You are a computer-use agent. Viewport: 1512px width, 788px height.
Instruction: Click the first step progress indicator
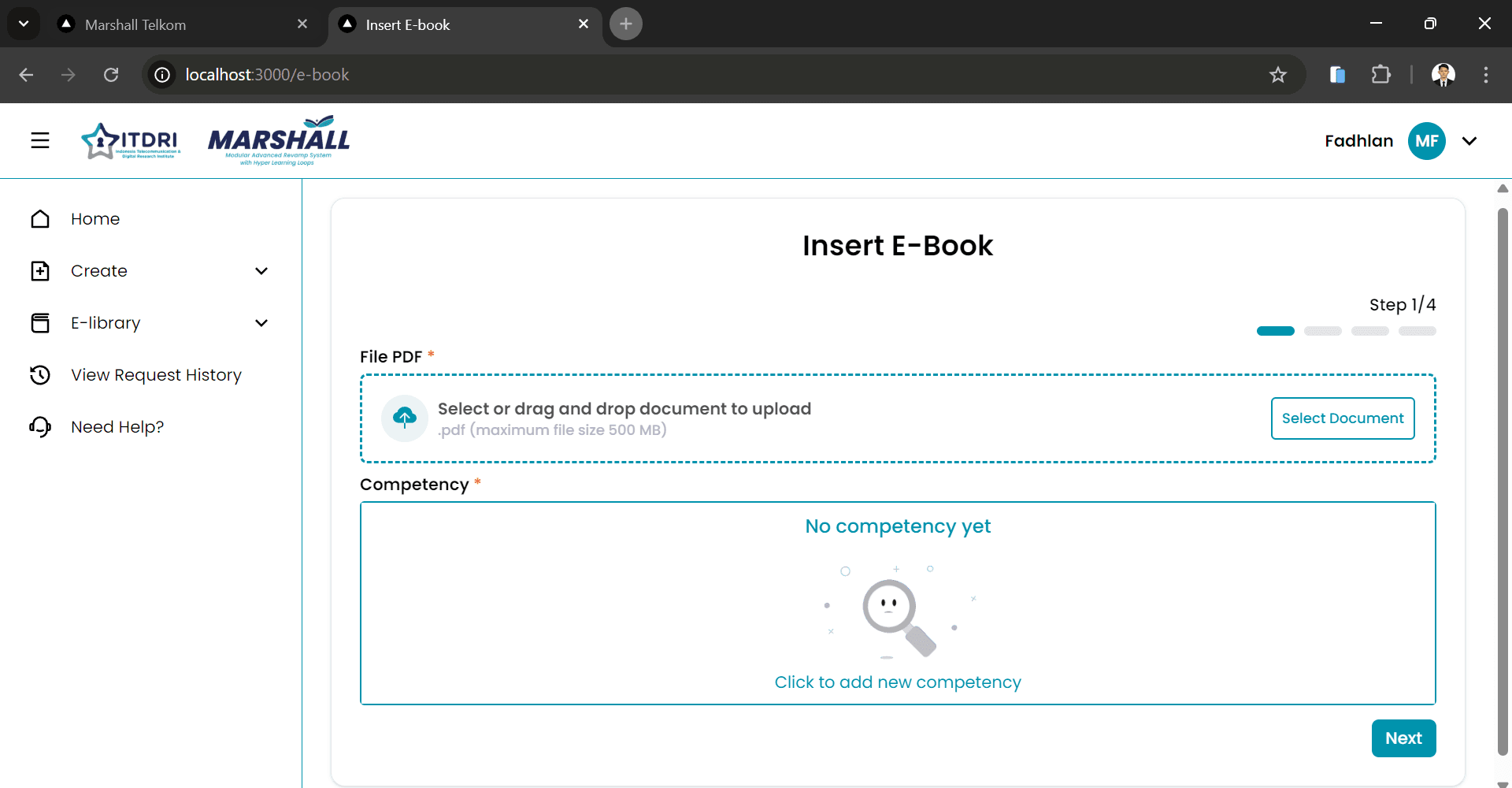1276,331
